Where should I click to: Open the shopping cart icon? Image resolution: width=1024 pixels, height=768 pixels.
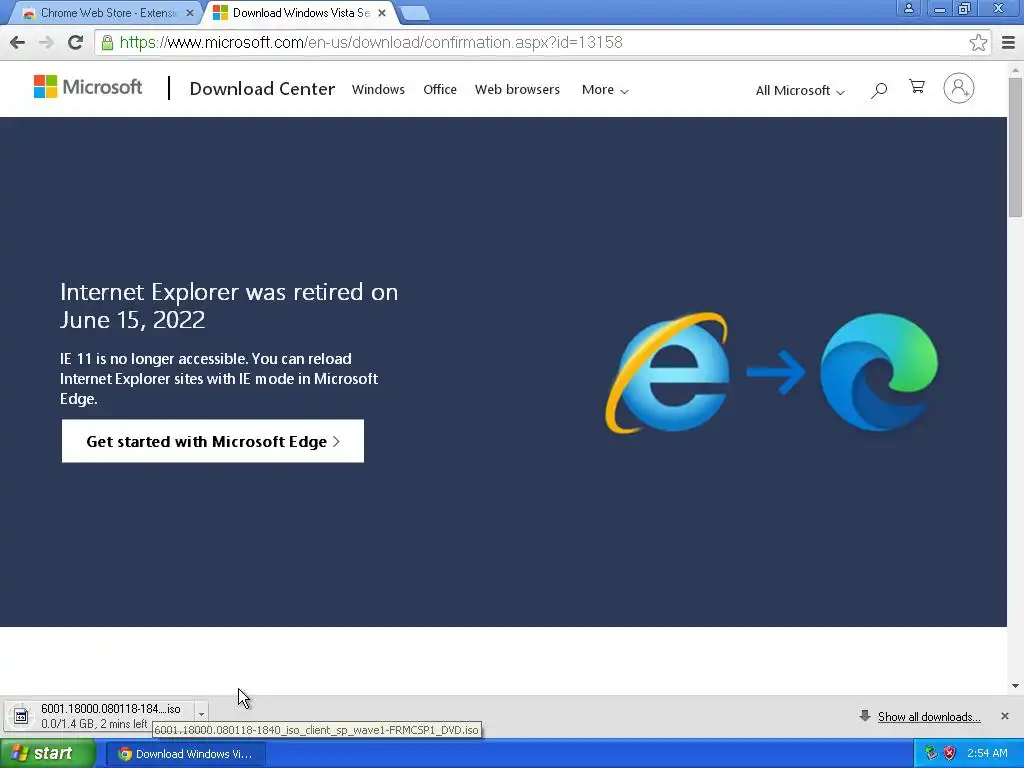tap(917, 87)
